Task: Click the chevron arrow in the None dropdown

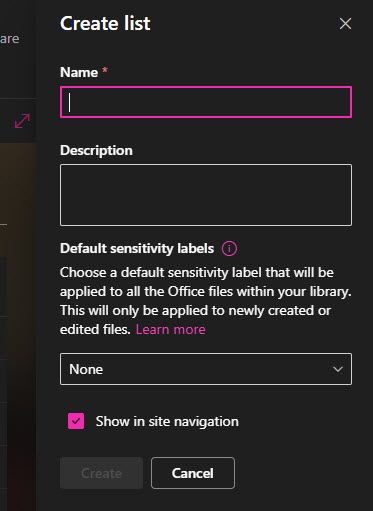Action: [x=338, y=369]
